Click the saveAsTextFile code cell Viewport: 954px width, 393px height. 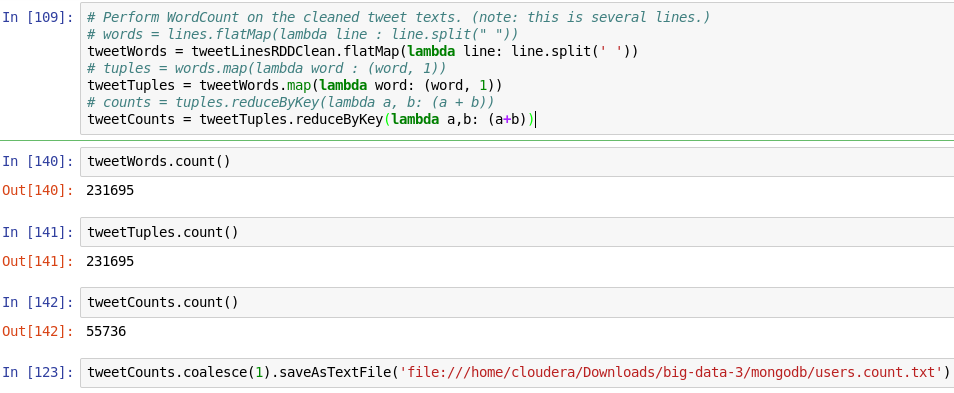517,372
